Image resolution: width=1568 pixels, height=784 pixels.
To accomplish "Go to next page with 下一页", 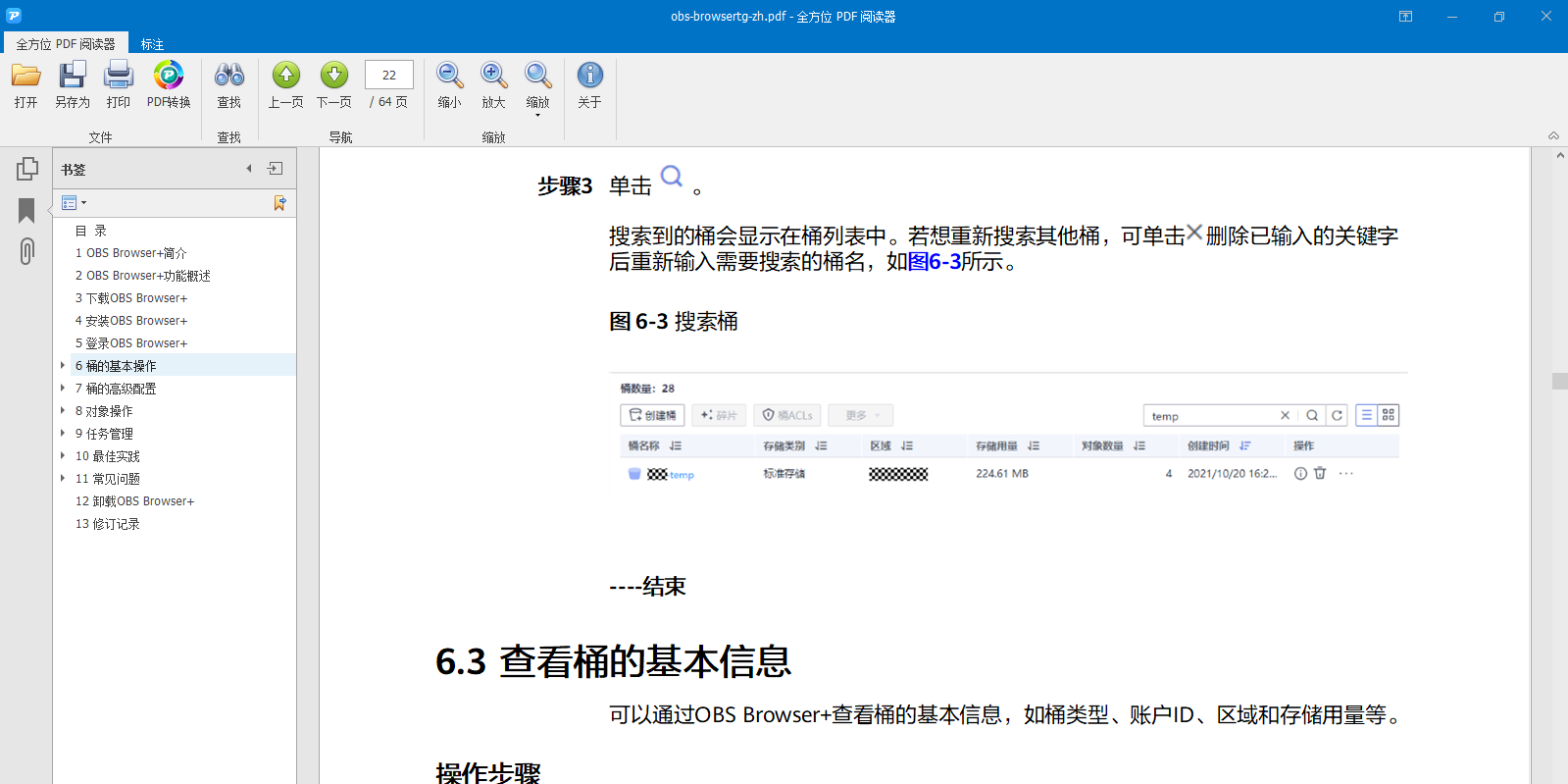I will (x=334, y=76).
